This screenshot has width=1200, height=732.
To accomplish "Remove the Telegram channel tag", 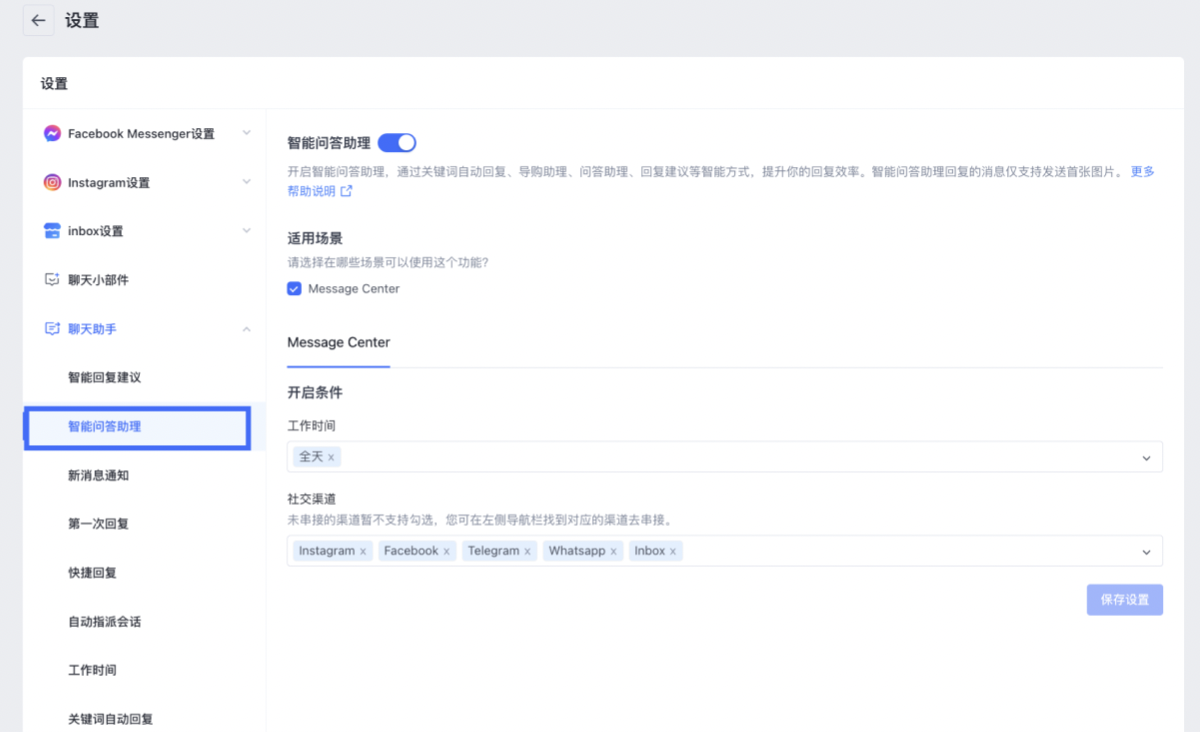I will (x=527, y=550).
